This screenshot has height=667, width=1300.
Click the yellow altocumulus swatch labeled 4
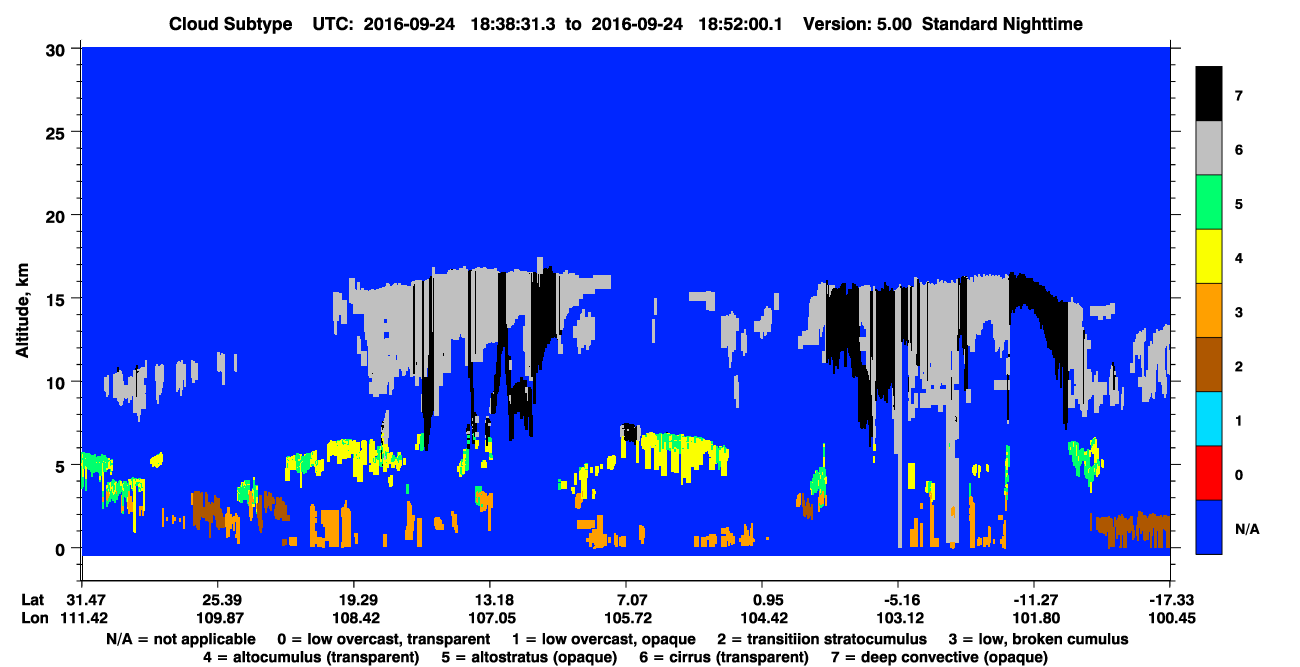[x=1209, y=256]
